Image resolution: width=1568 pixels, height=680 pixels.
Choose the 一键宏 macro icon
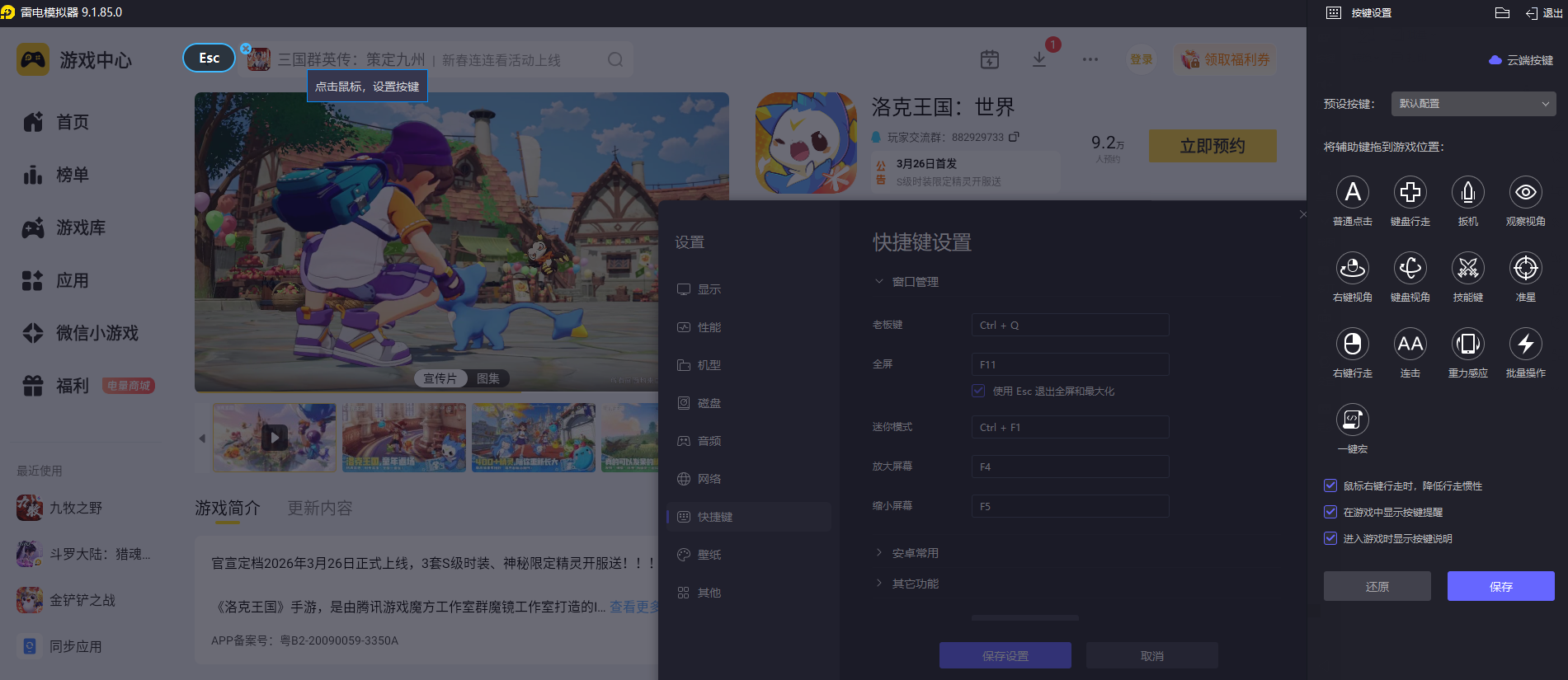pyautogui.click(x=1353, y=420)
